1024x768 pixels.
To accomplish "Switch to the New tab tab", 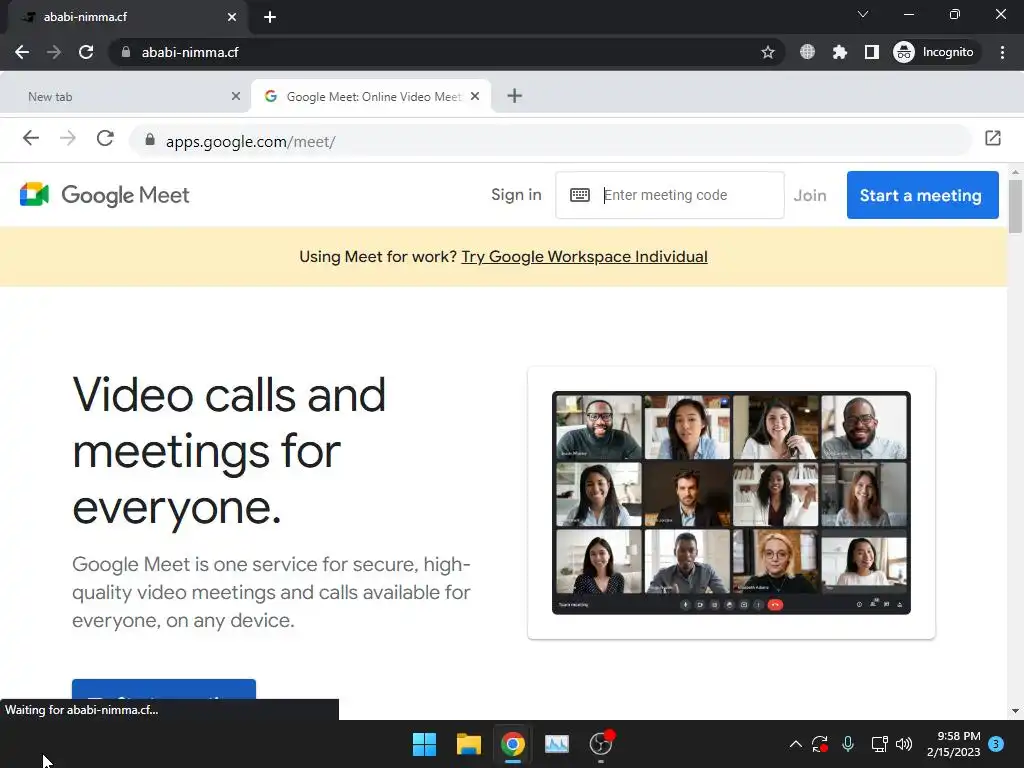I will coord(124,97).
